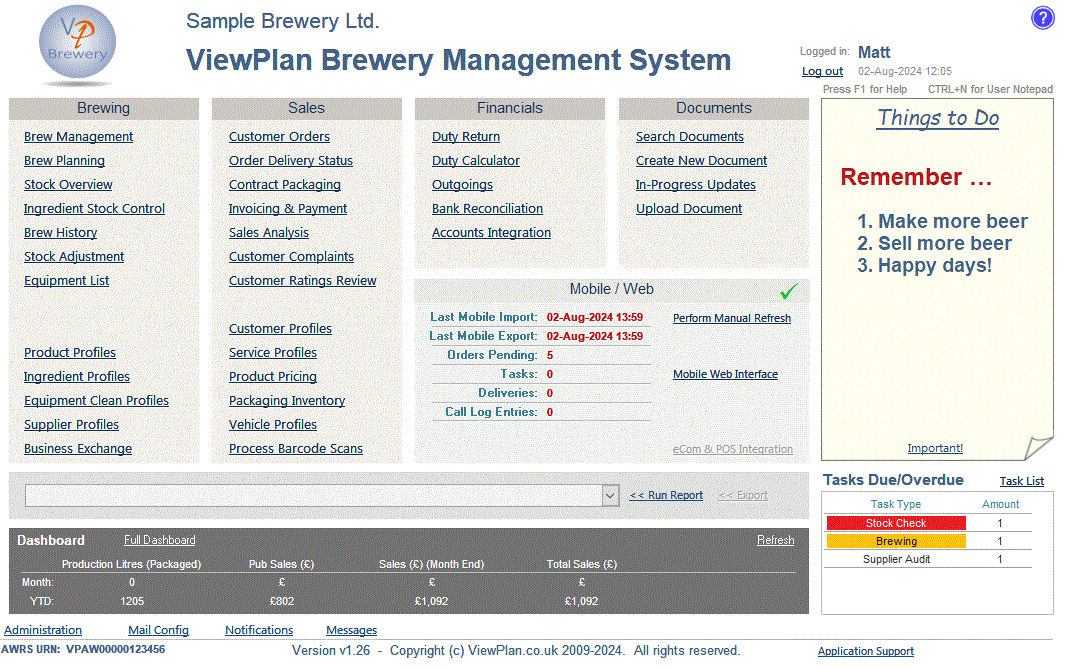Click the Log out link
Screen dimensions: 1068x669
(821, 71)
